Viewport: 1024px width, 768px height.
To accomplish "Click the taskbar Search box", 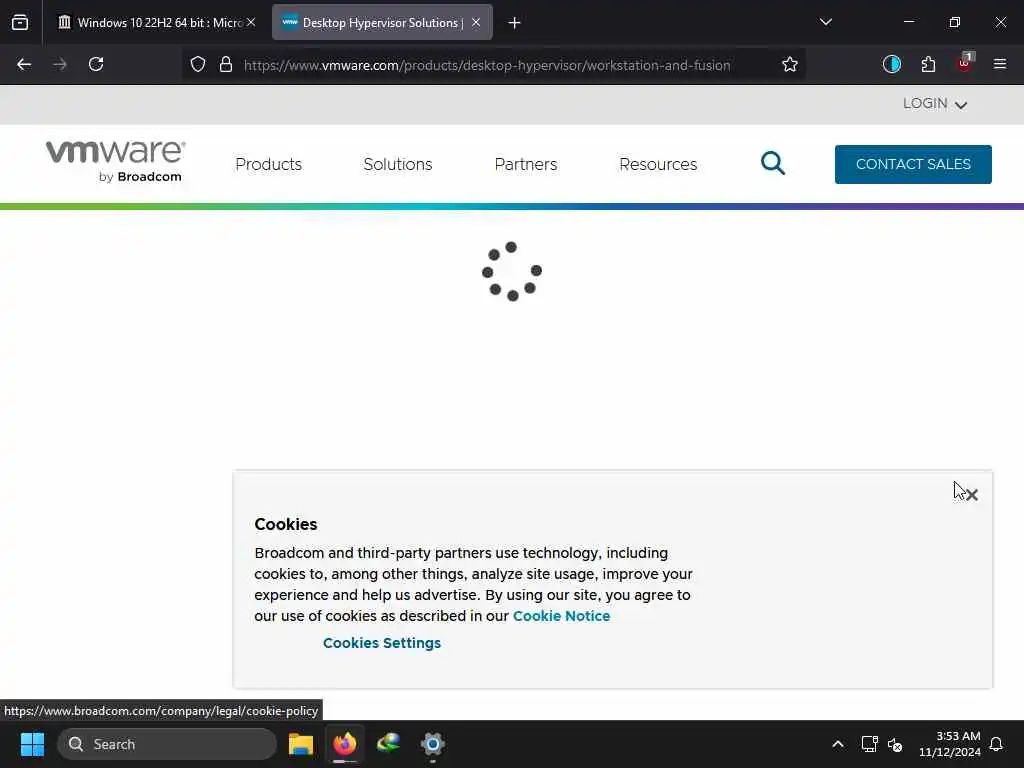I will (167, 744).
